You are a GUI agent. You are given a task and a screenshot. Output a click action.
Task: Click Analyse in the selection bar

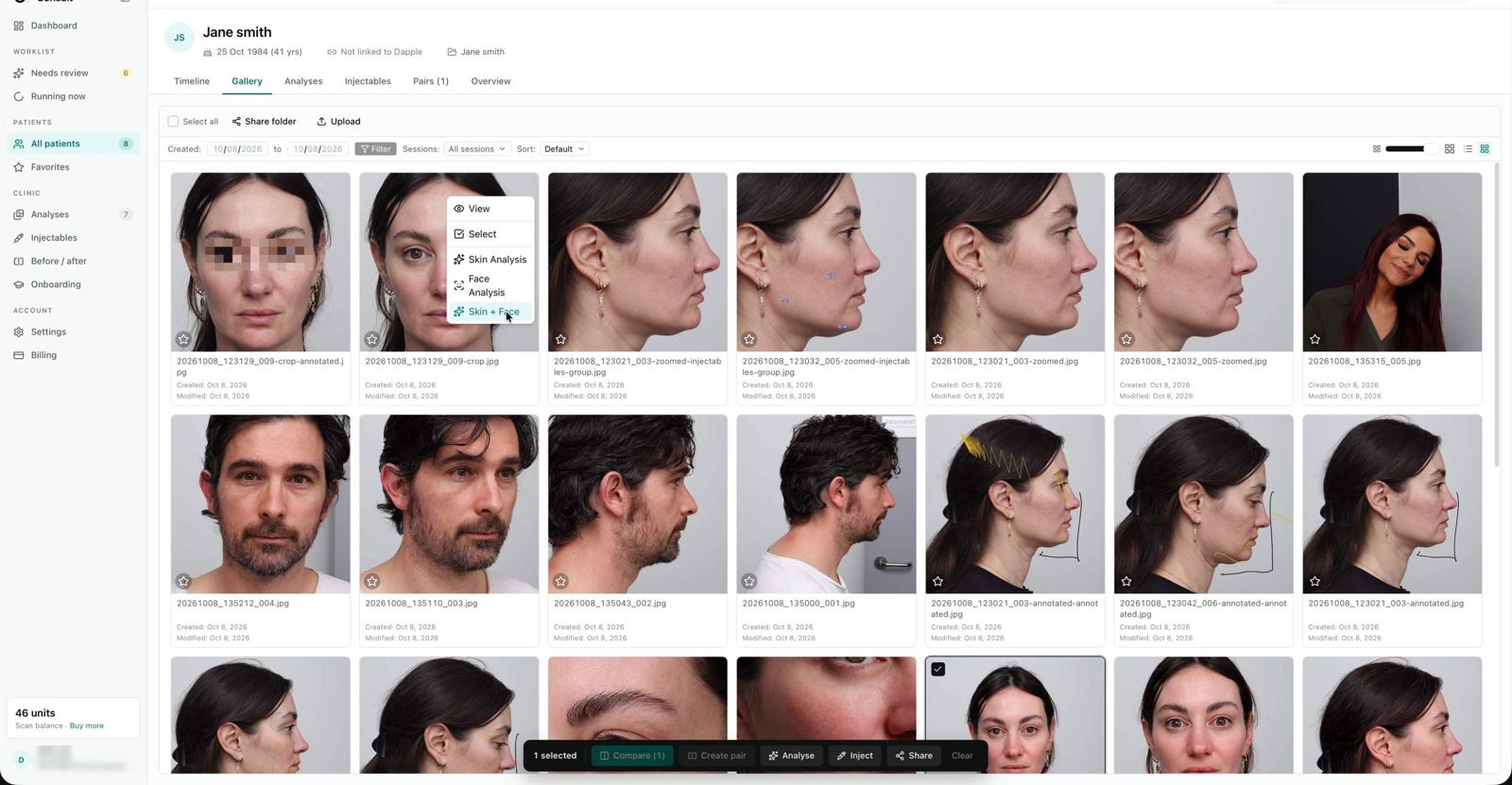pyautogui.click(x=792, y=756)
